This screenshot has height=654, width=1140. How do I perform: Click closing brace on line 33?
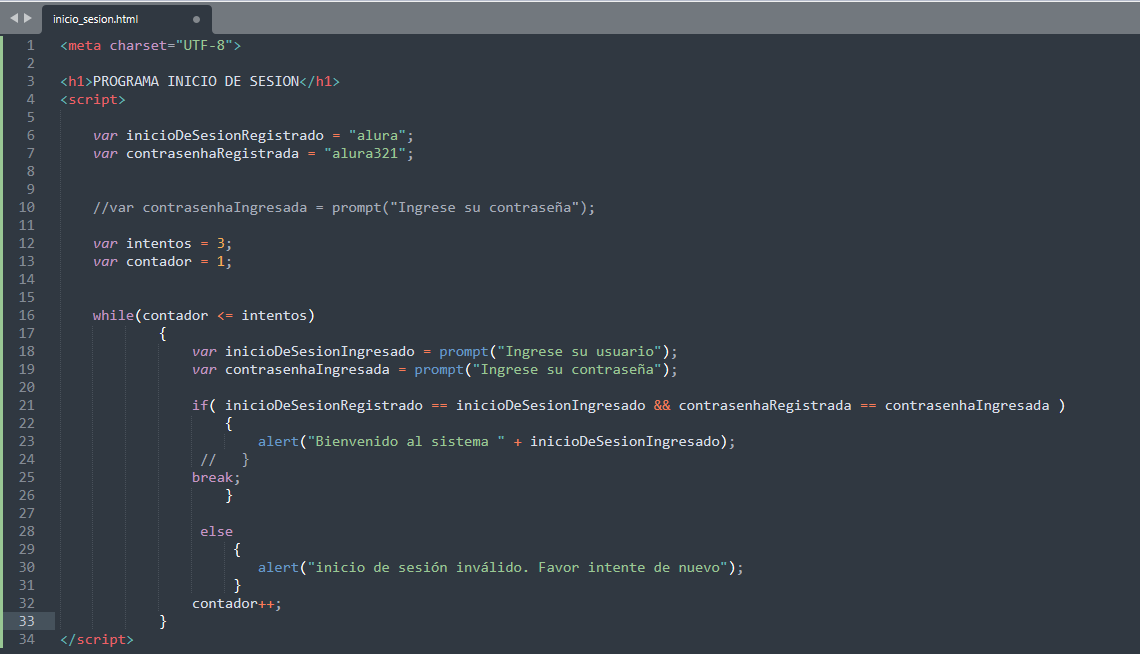pyautogui.click(x=163, y=621)
